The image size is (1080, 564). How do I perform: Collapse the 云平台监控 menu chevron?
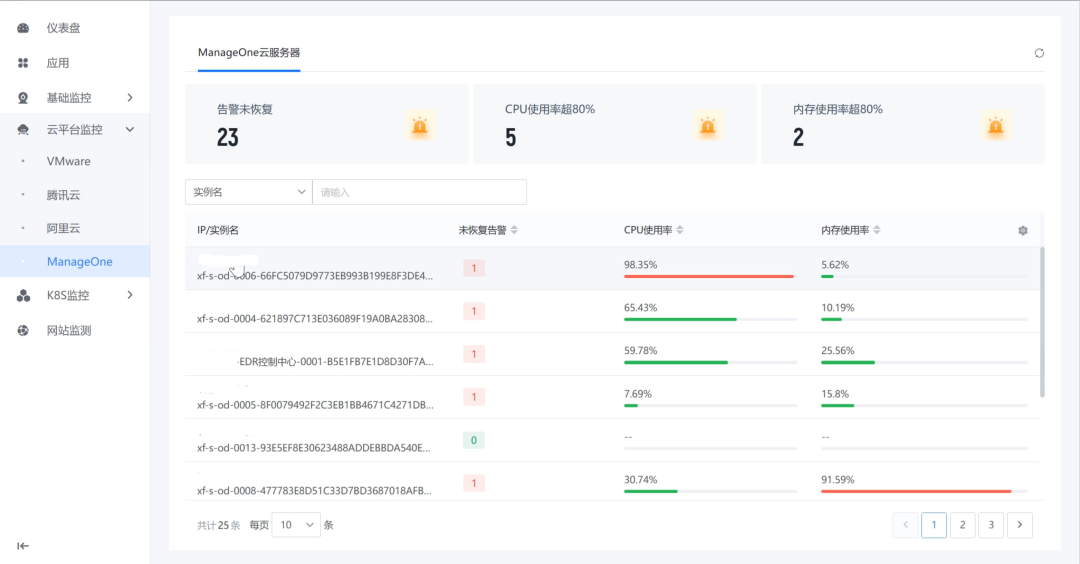point(129,129)
